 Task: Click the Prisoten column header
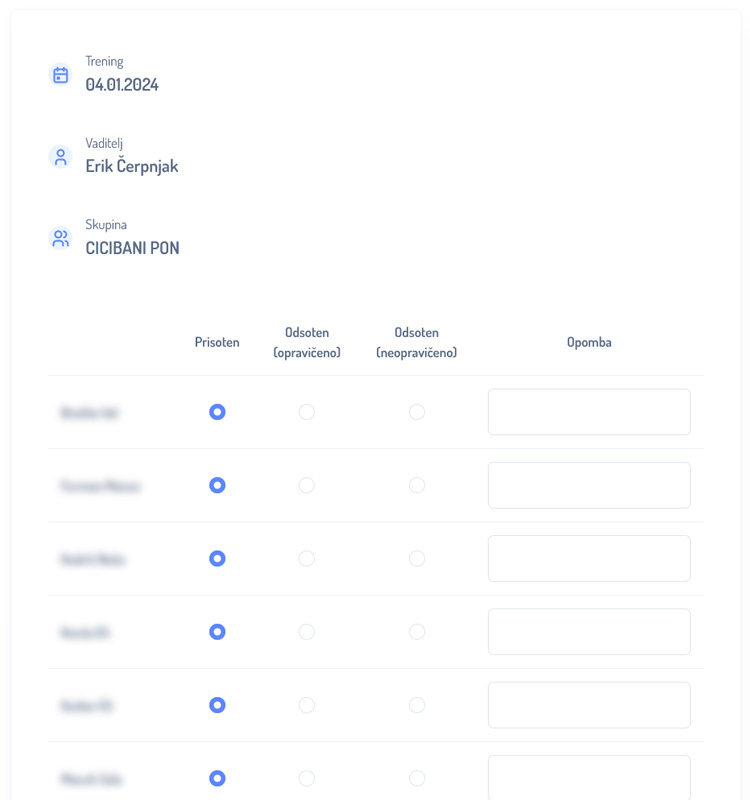pos(217,342)
